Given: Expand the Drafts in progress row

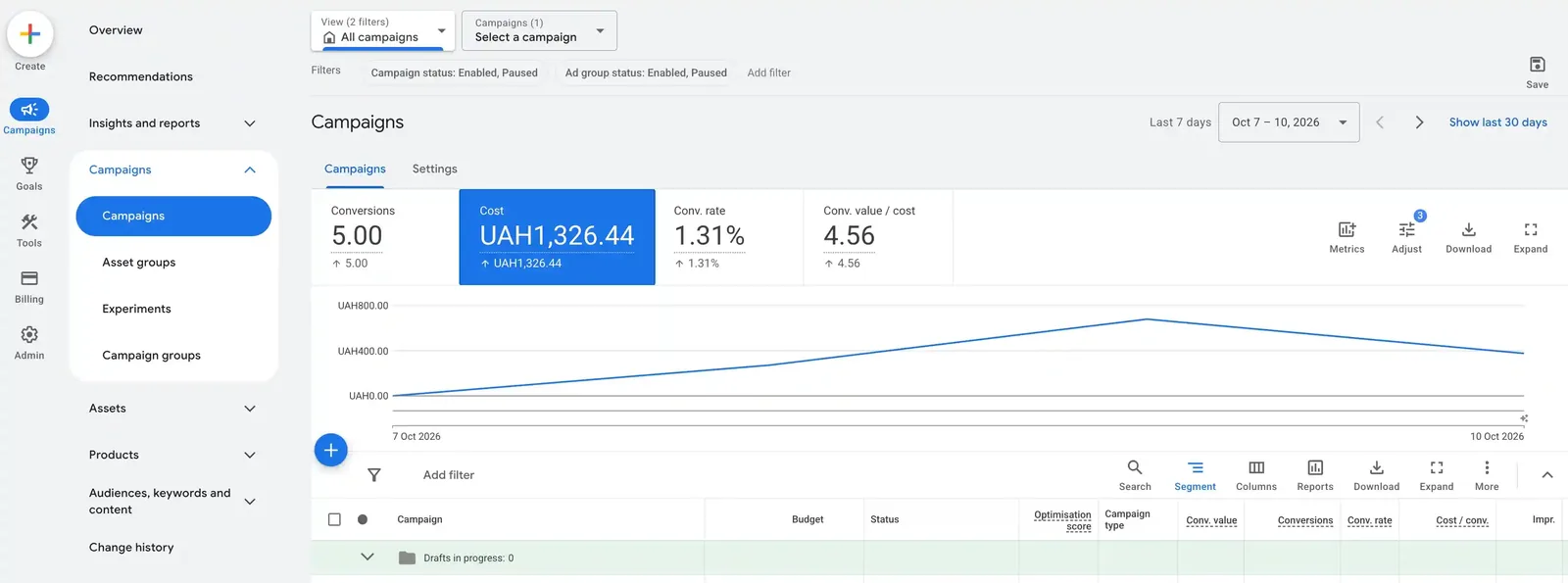Looking at the screenshot, I should [367, 557].
